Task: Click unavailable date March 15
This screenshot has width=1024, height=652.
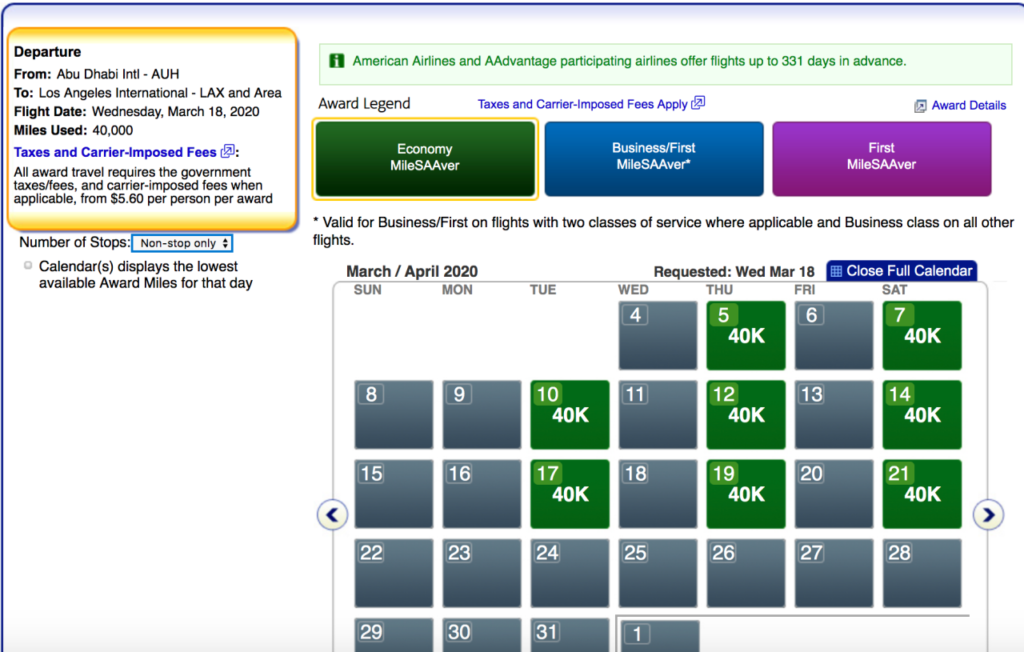Action: [x=394, y=494]
